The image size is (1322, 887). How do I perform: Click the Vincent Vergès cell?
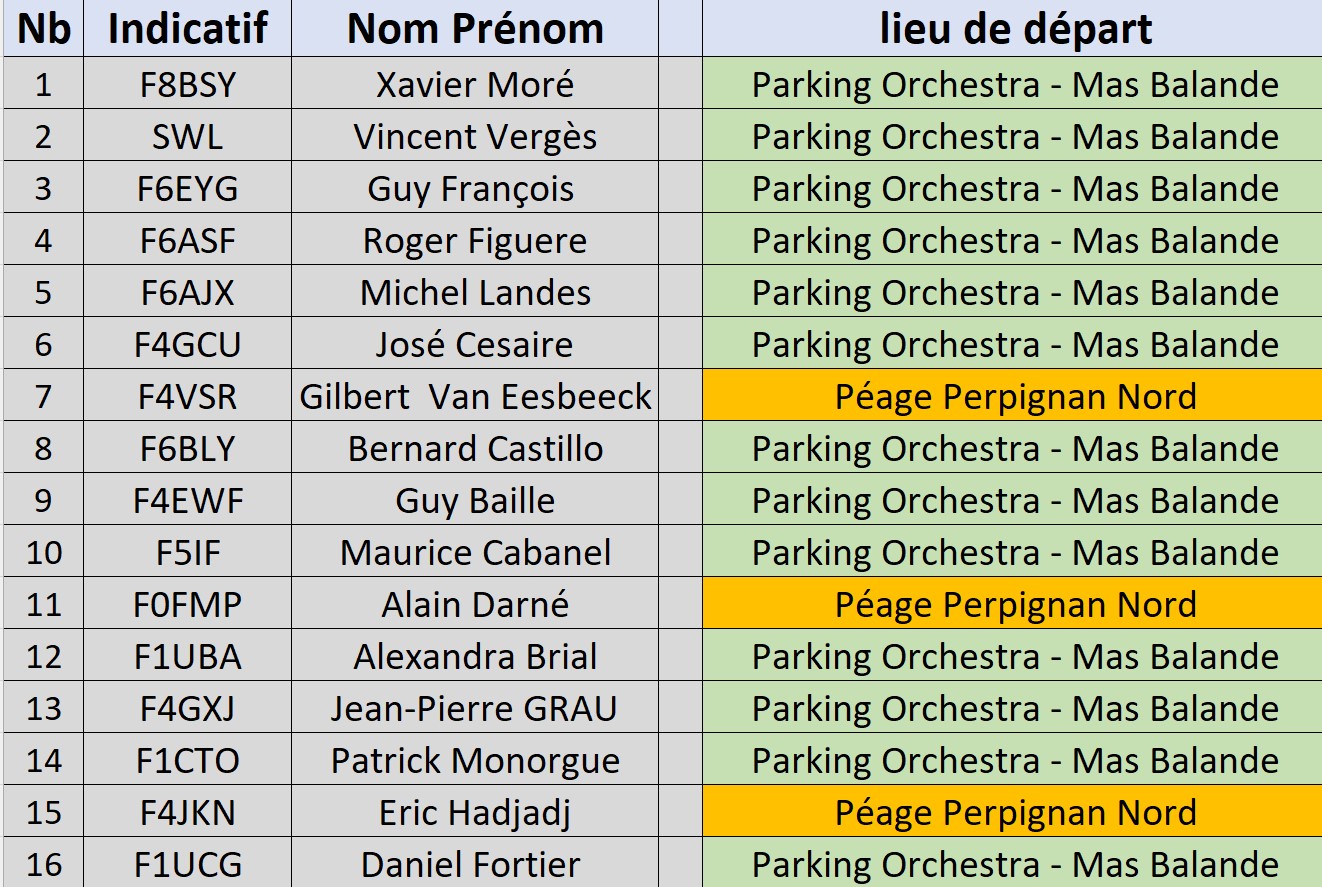(x=475, y=136)
